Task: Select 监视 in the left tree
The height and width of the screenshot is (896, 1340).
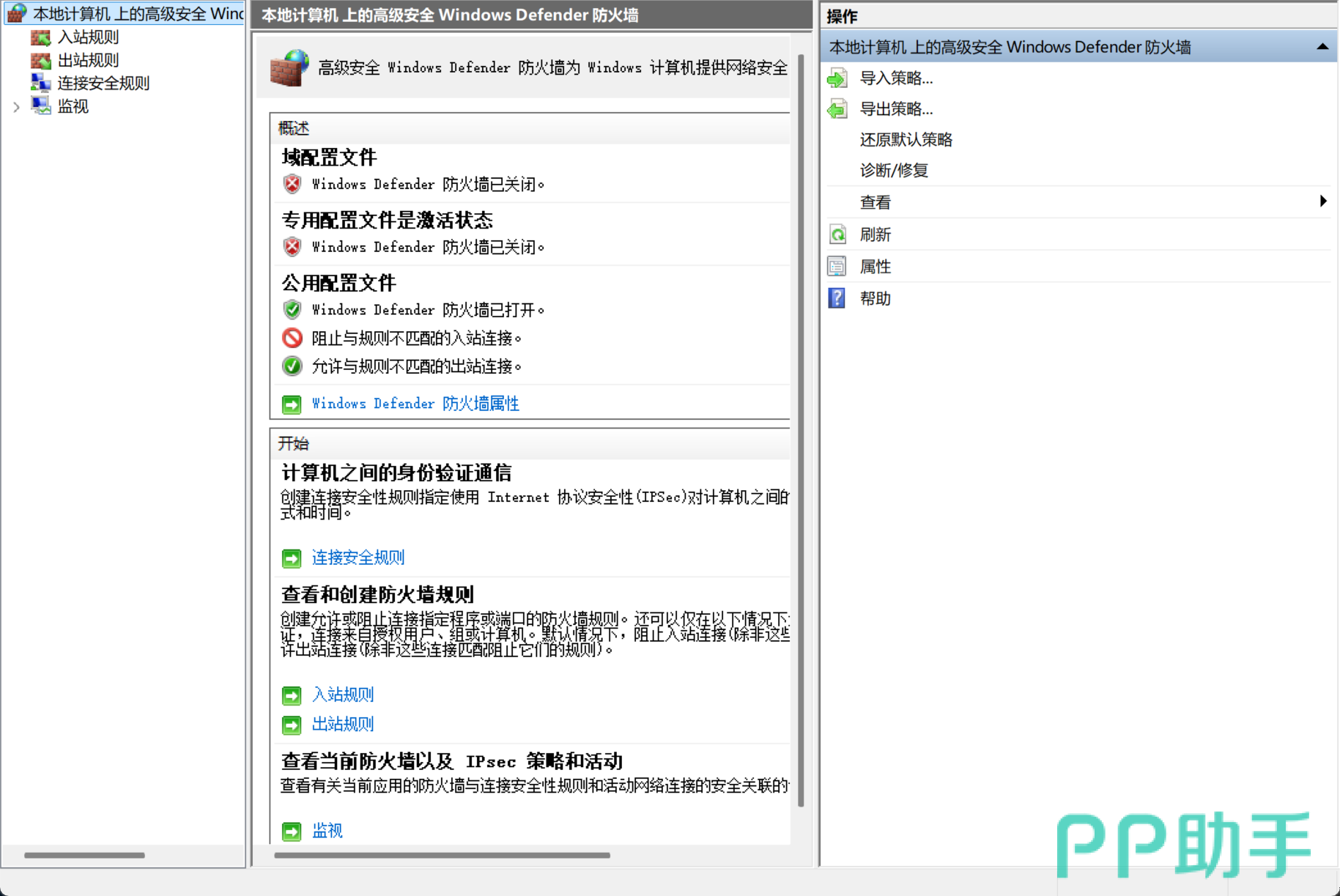Action: 73,106
